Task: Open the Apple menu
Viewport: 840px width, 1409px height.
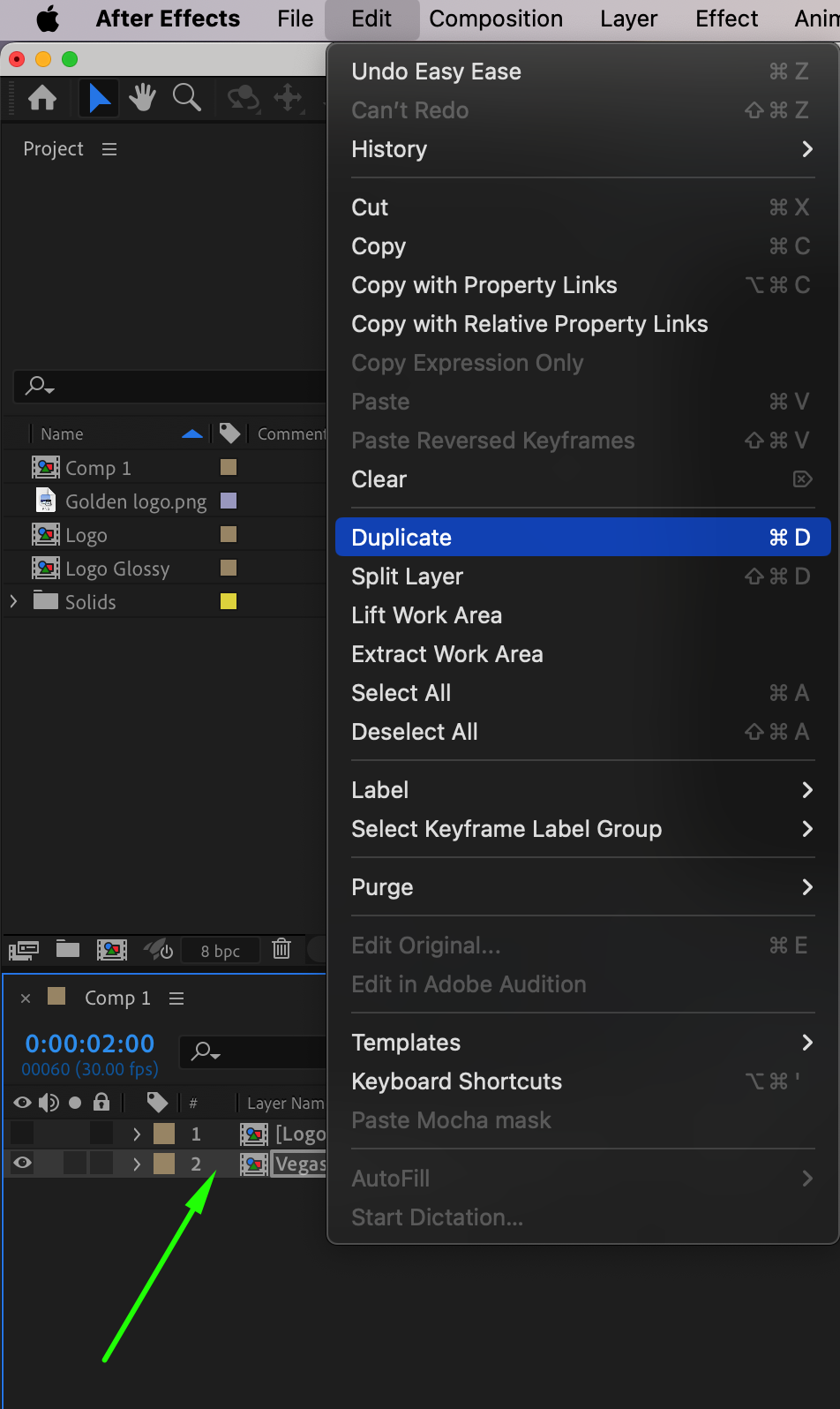Action: click(48, 19)
